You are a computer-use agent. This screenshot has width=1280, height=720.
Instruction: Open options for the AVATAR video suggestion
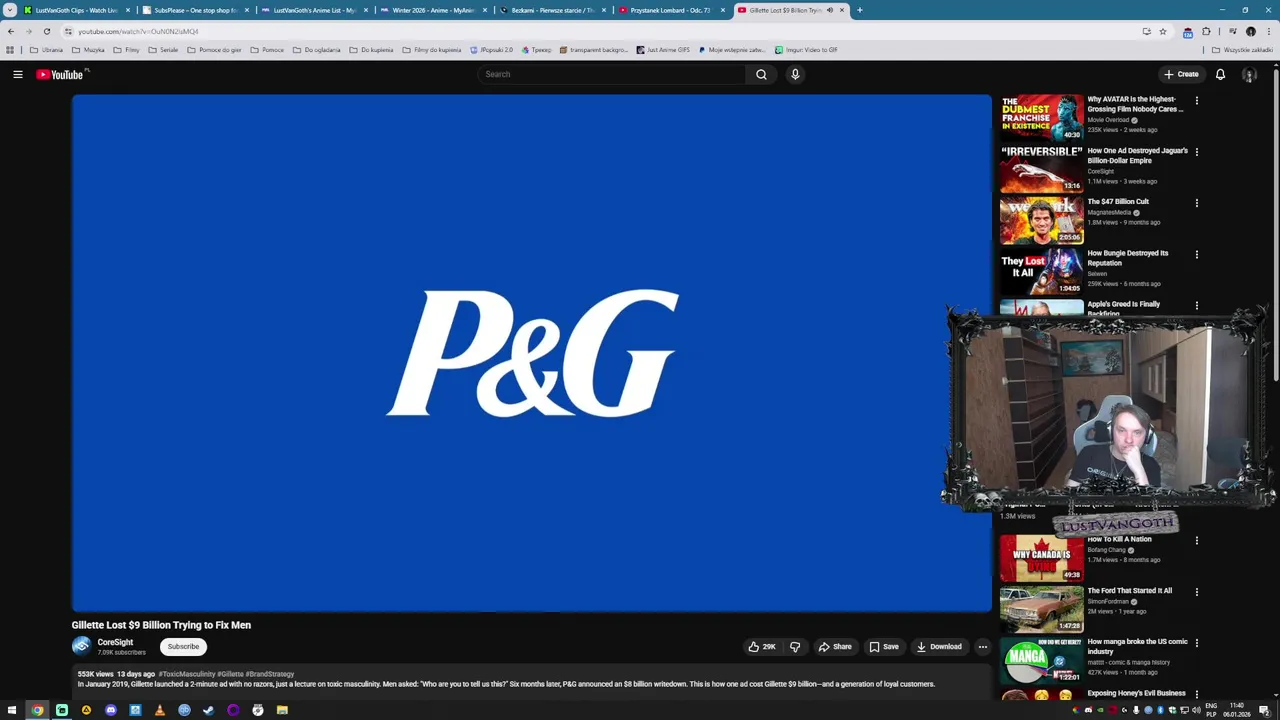[x=1196, y=101]
